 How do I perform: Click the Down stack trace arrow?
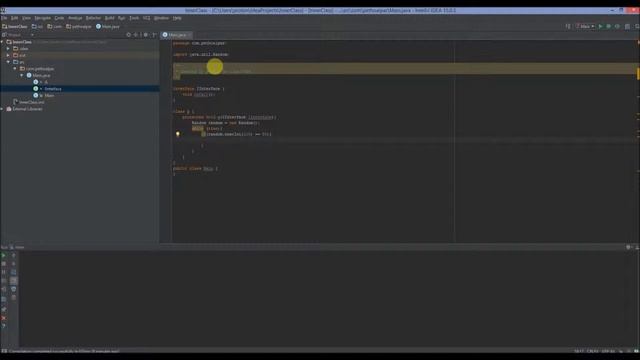coord(13,264)
